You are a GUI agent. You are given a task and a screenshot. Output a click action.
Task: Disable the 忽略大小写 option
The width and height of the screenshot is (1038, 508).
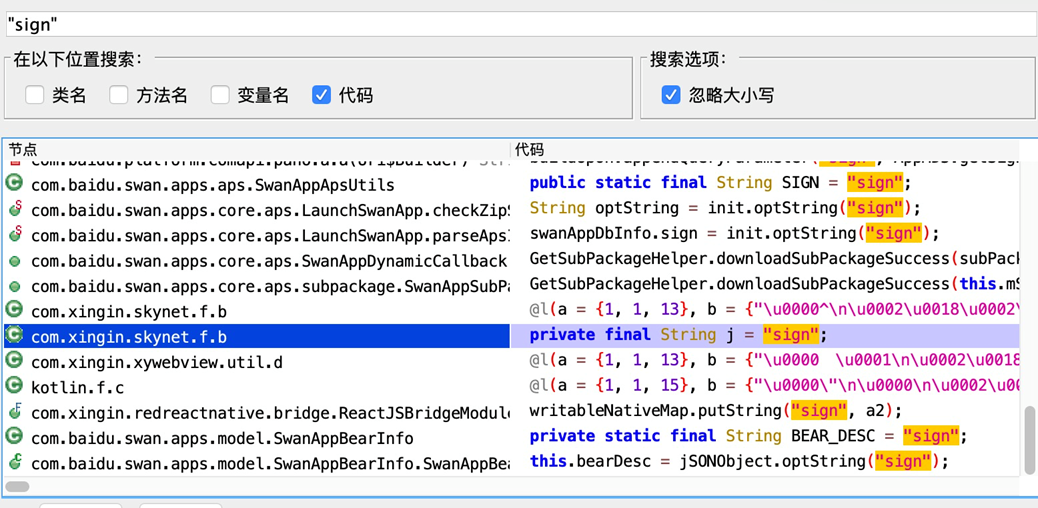(x=671, y=95)
